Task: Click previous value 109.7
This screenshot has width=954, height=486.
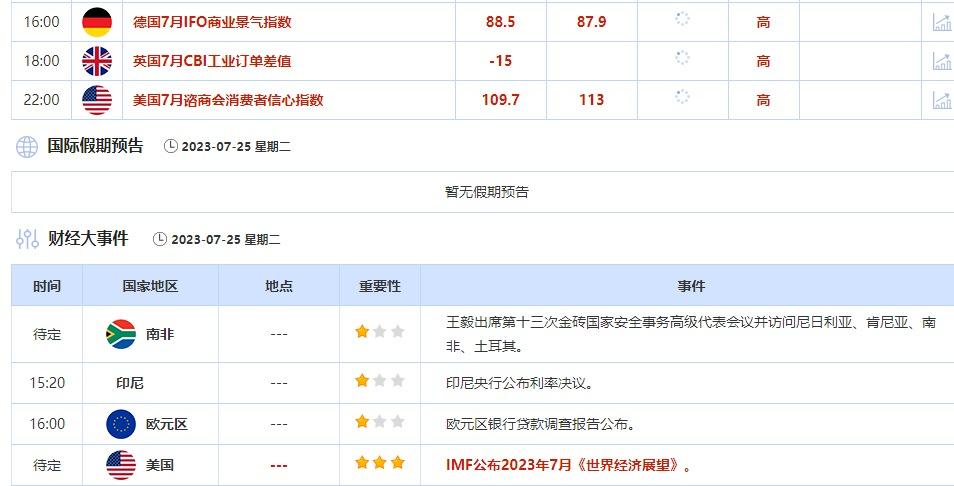Action: point(501,100)
